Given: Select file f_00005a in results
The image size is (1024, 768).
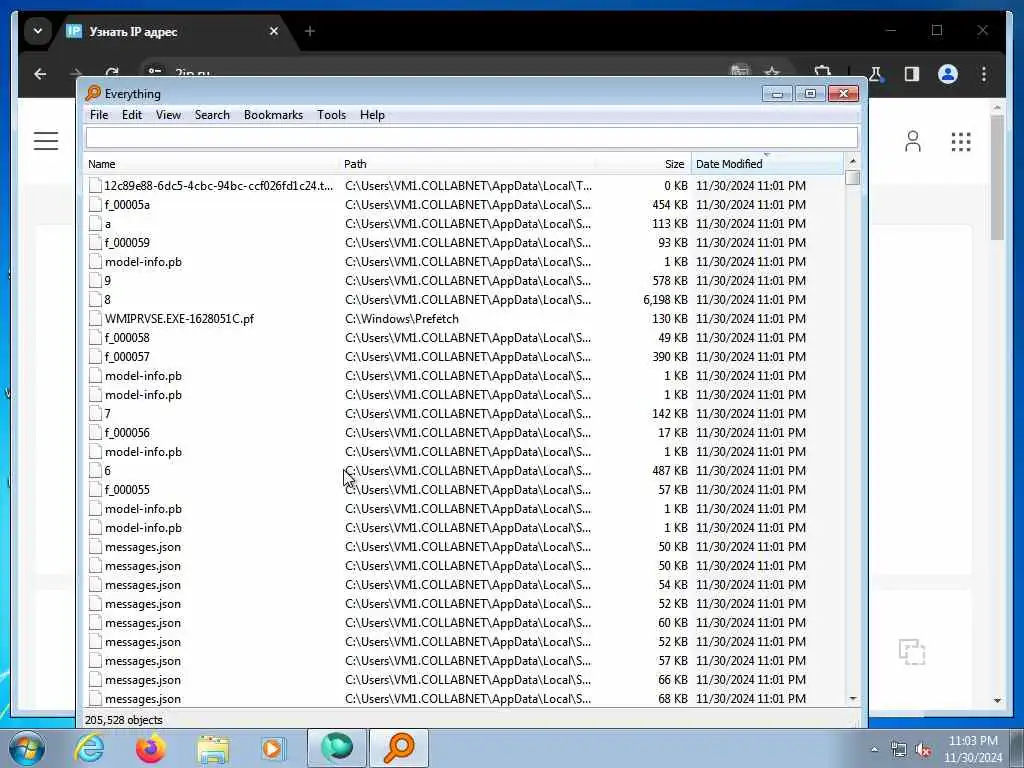Looking at the screenshot, I should click(127, 204).
